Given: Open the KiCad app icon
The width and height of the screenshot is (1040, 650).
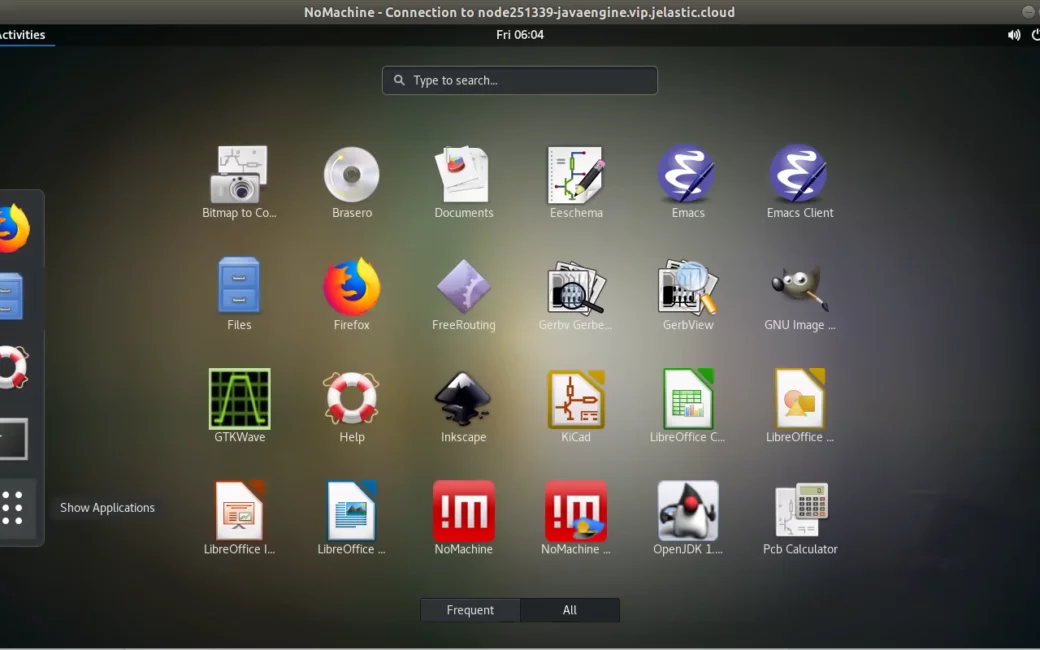Looking at the screenshot, I should (576, 399).
